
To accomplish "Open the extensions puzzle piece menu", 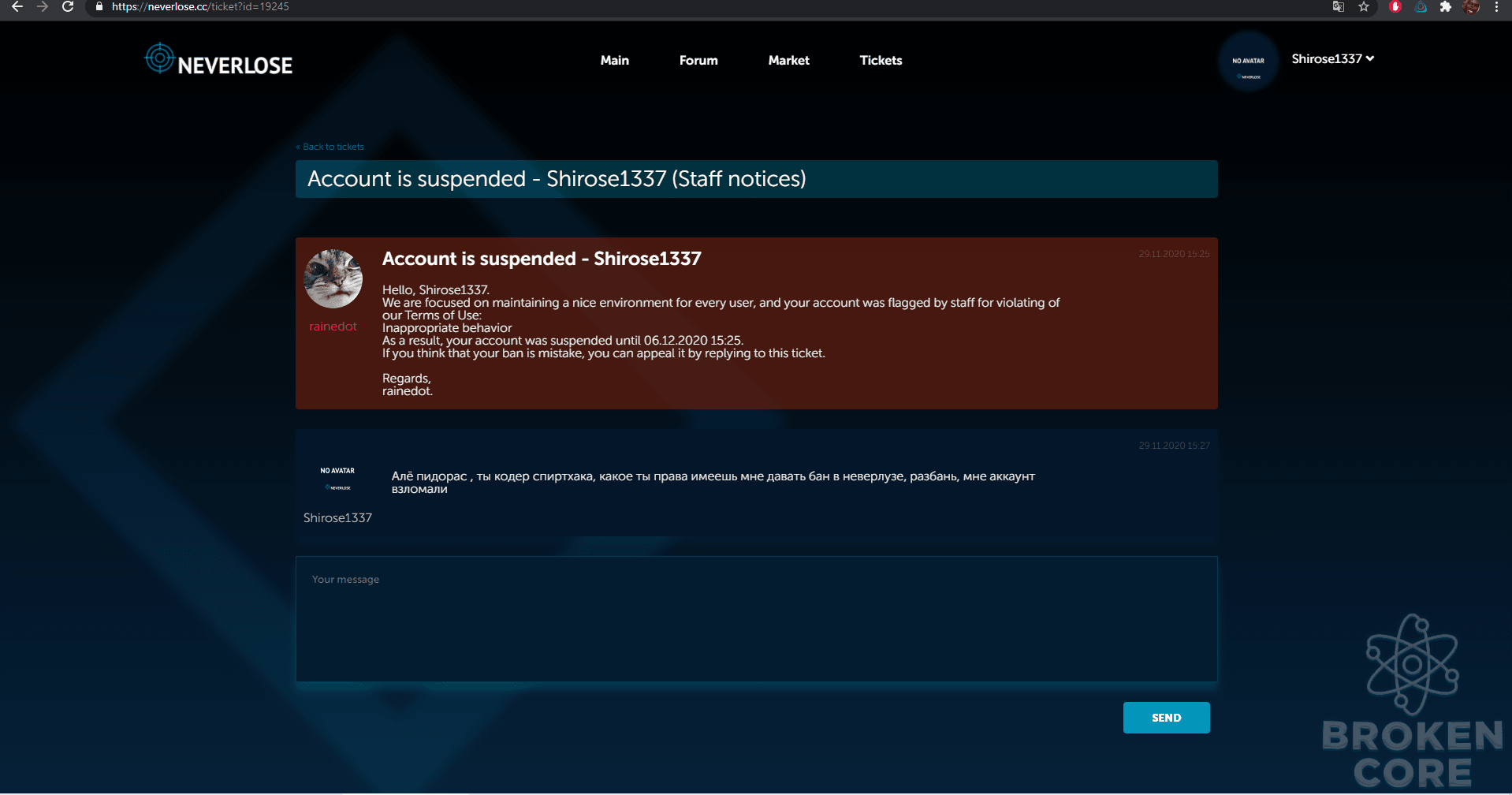I will click(1445, 6).
